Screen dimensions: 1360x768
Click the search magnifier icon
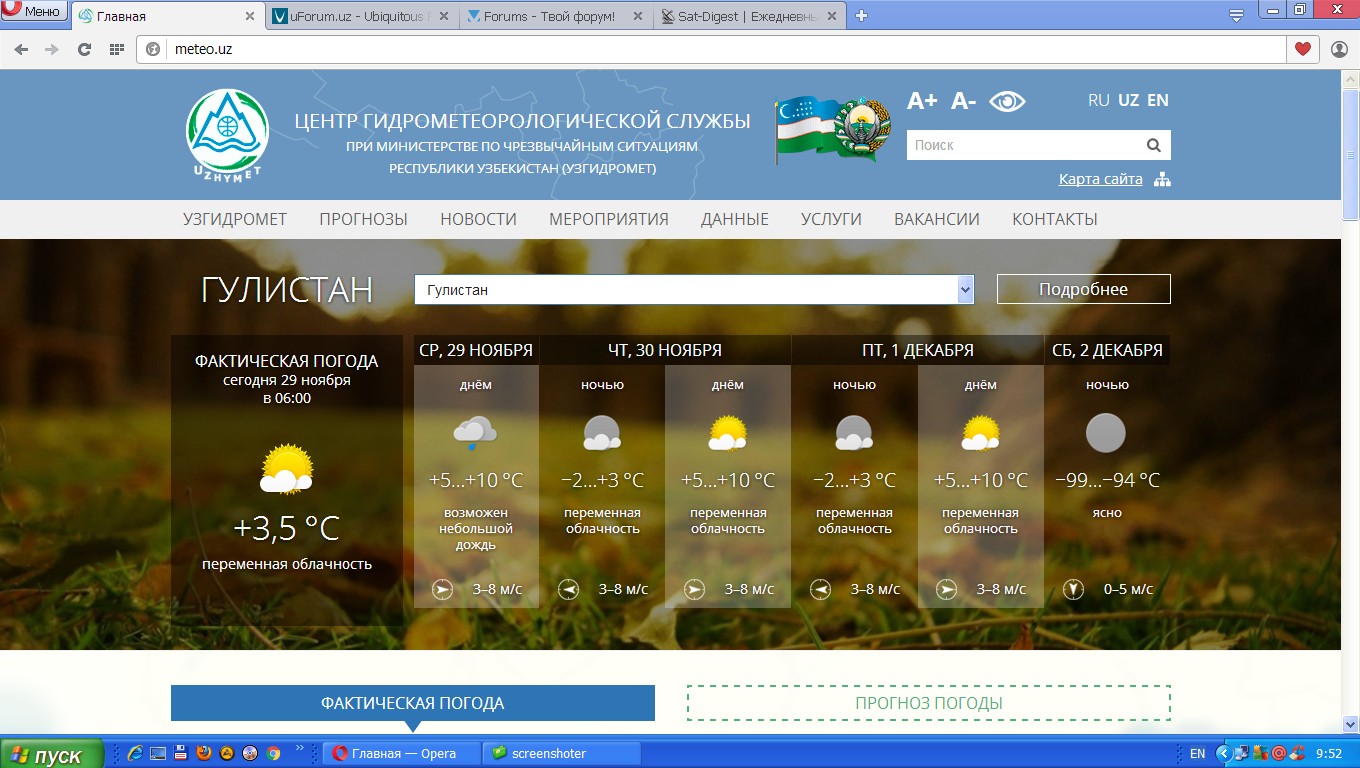(1153, 145)
